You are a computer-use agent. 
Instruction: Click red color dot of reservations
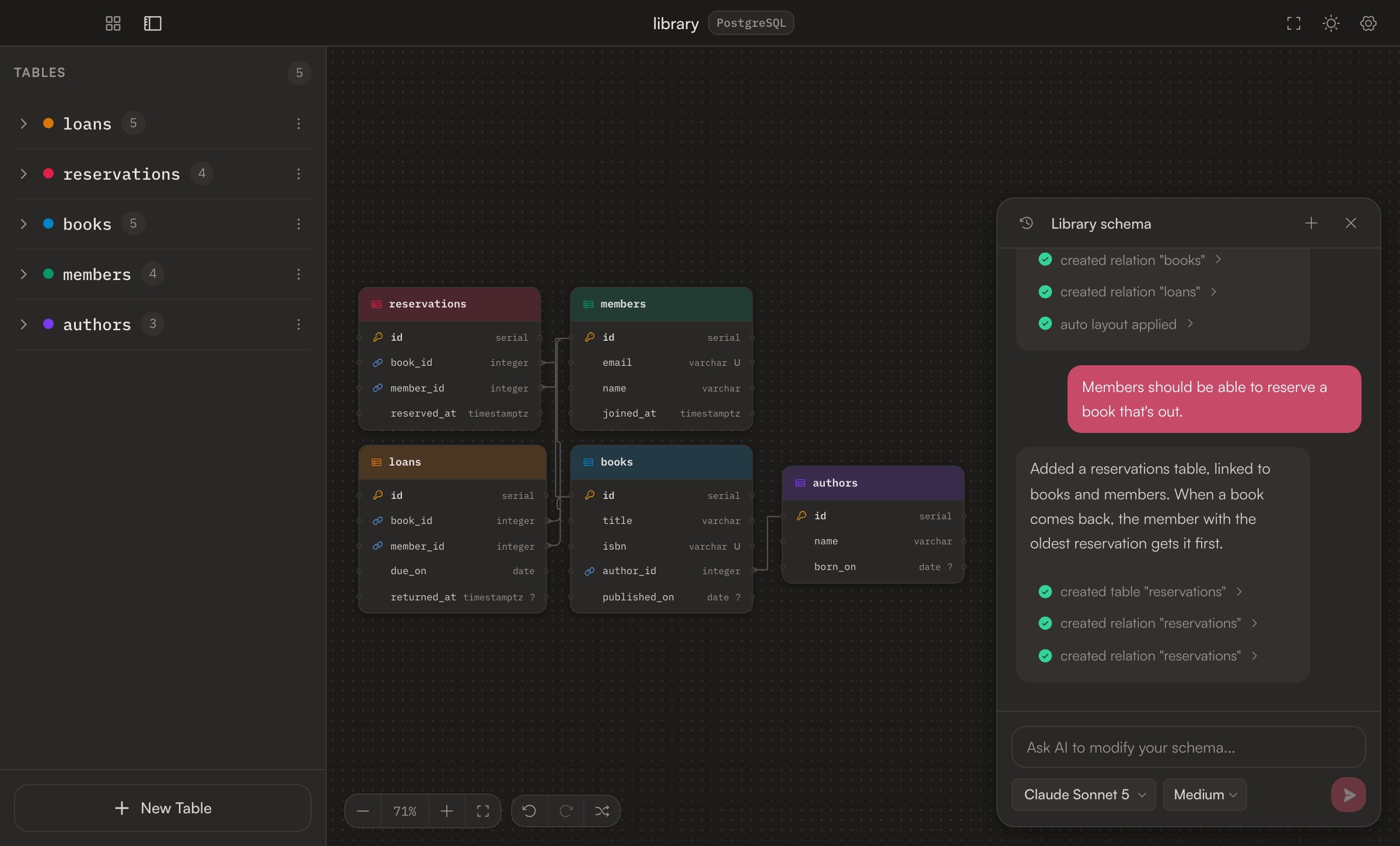coord(48,173)
